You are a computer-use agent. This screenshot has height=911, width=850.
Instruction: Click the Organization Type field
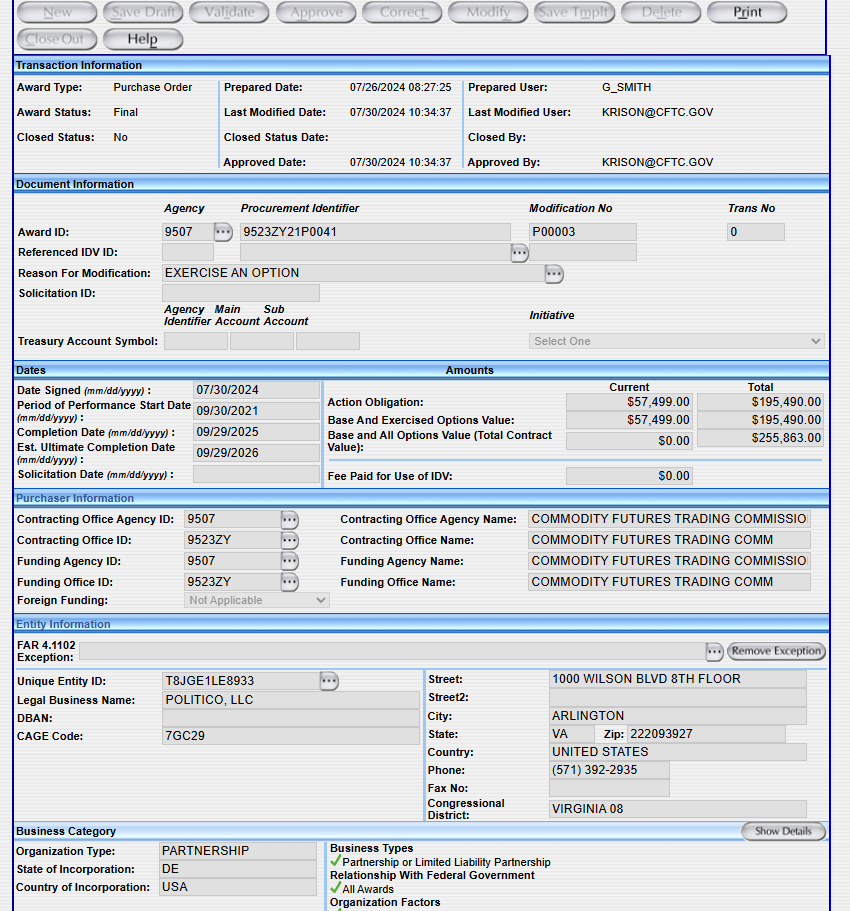(238, 851)
